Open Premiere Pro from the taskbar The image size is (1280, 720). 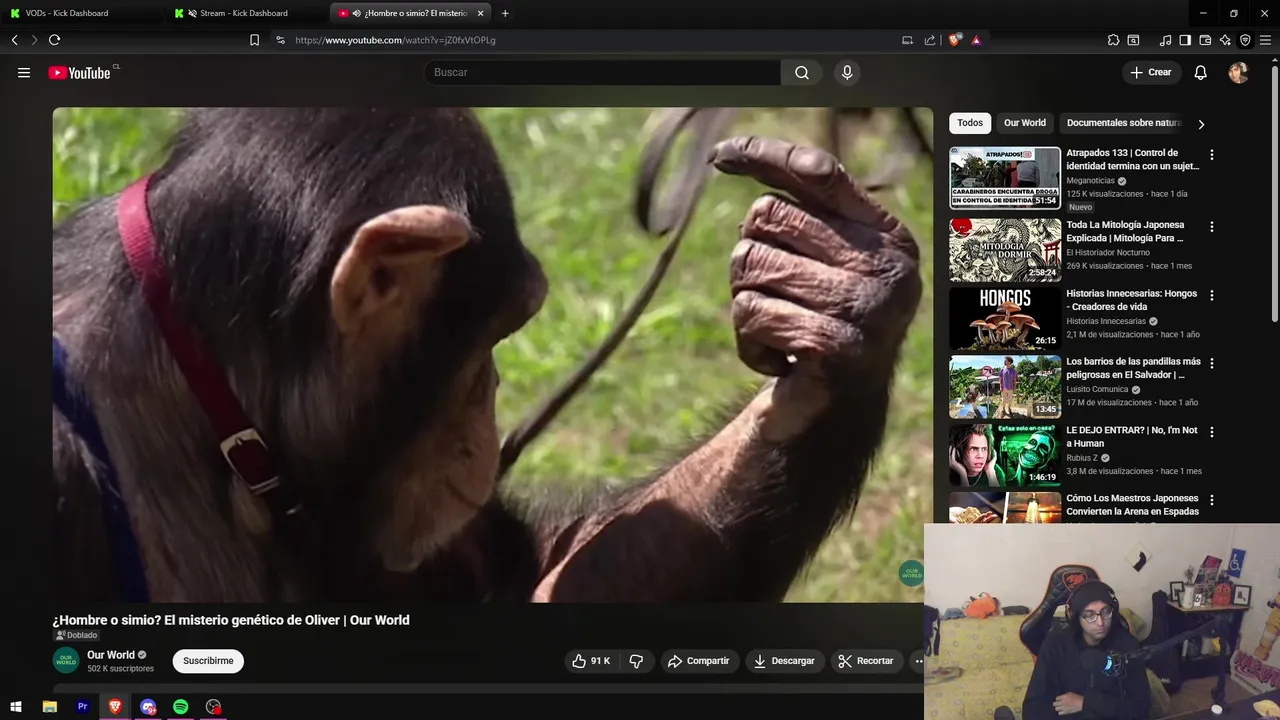click(x=83, y=707)
